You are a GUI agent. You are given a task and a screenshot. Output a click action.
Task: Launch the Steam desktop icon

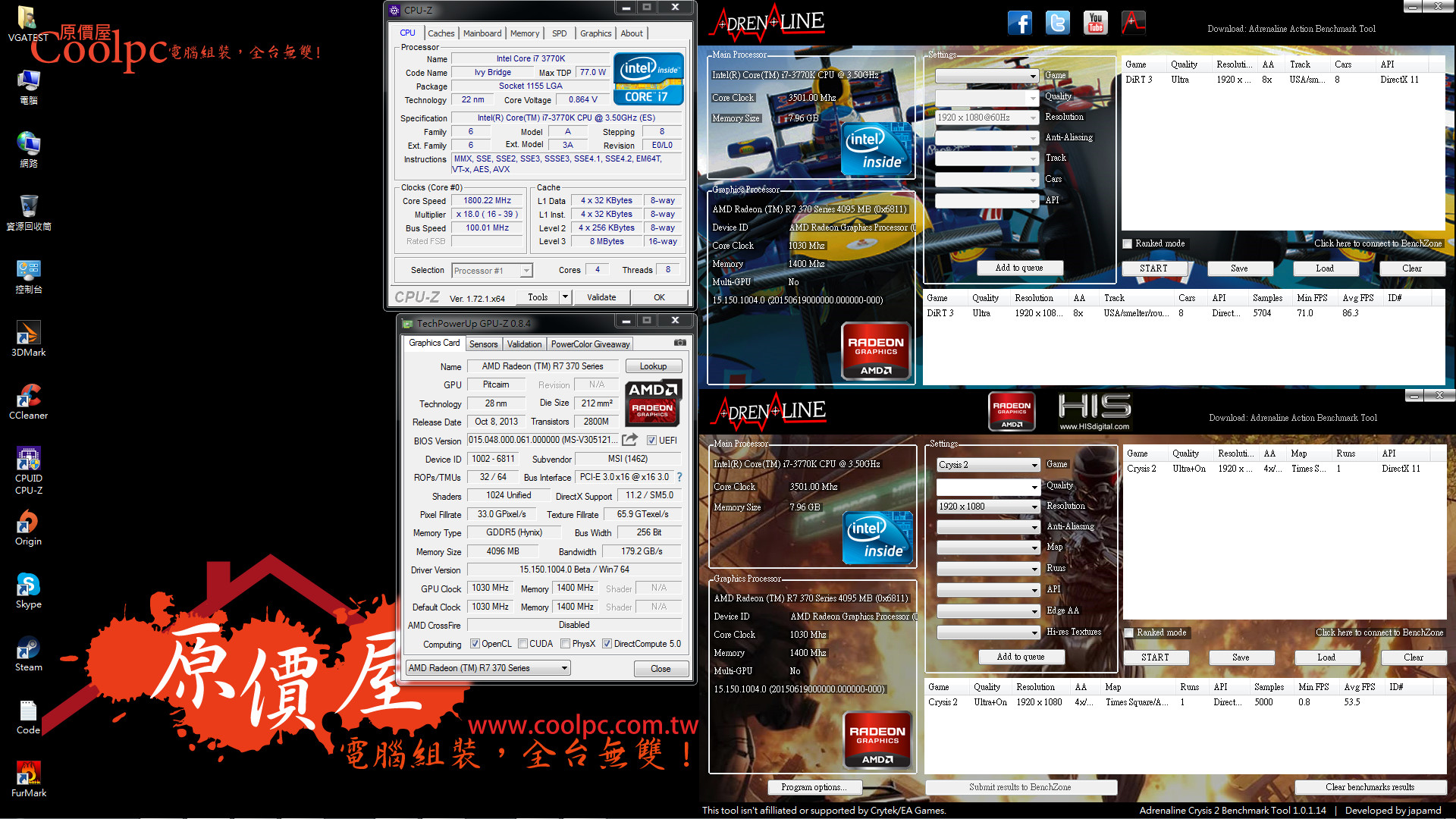click(28, 653)
